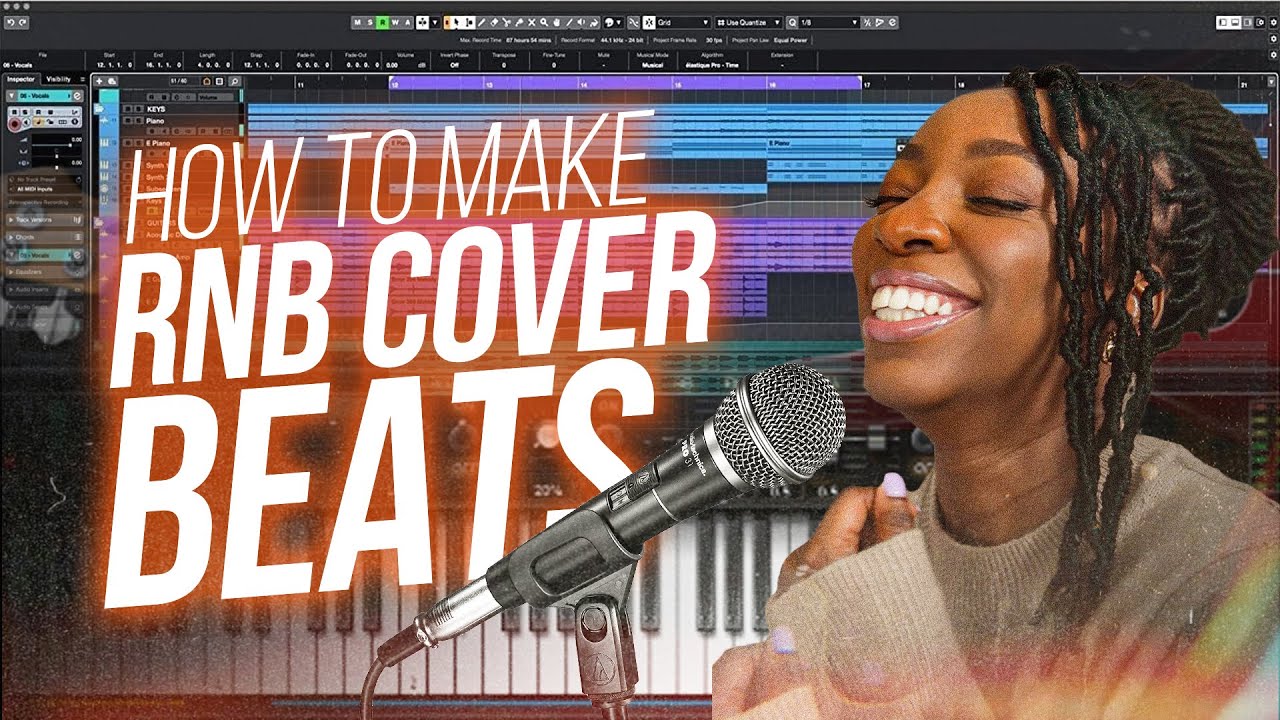Screen dimensions: 1280x720
Task: Toggle Auto-Scroll button in toolbar
Action: pos(422,22)
